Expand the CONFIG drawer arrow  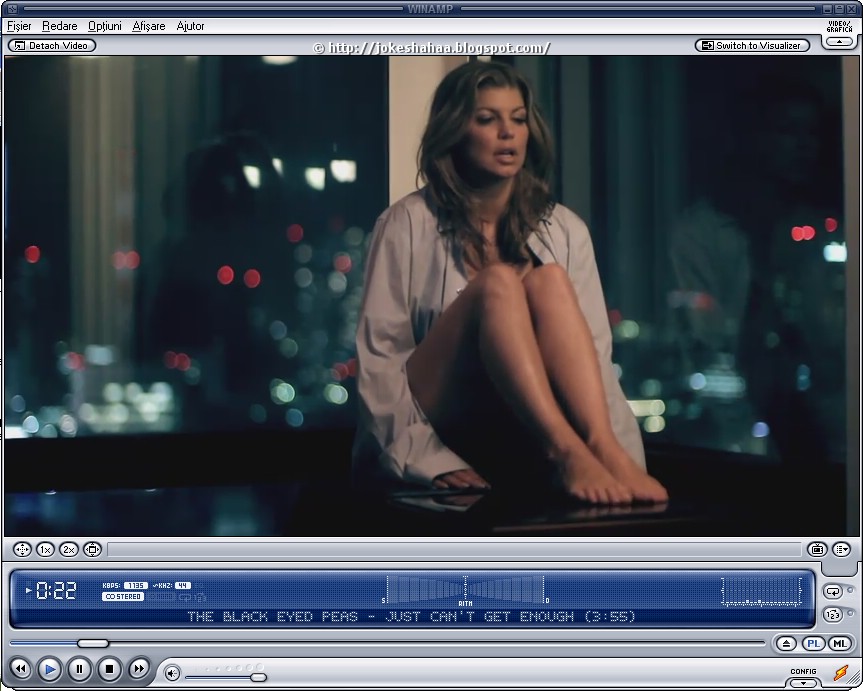(x=803, y=683)
